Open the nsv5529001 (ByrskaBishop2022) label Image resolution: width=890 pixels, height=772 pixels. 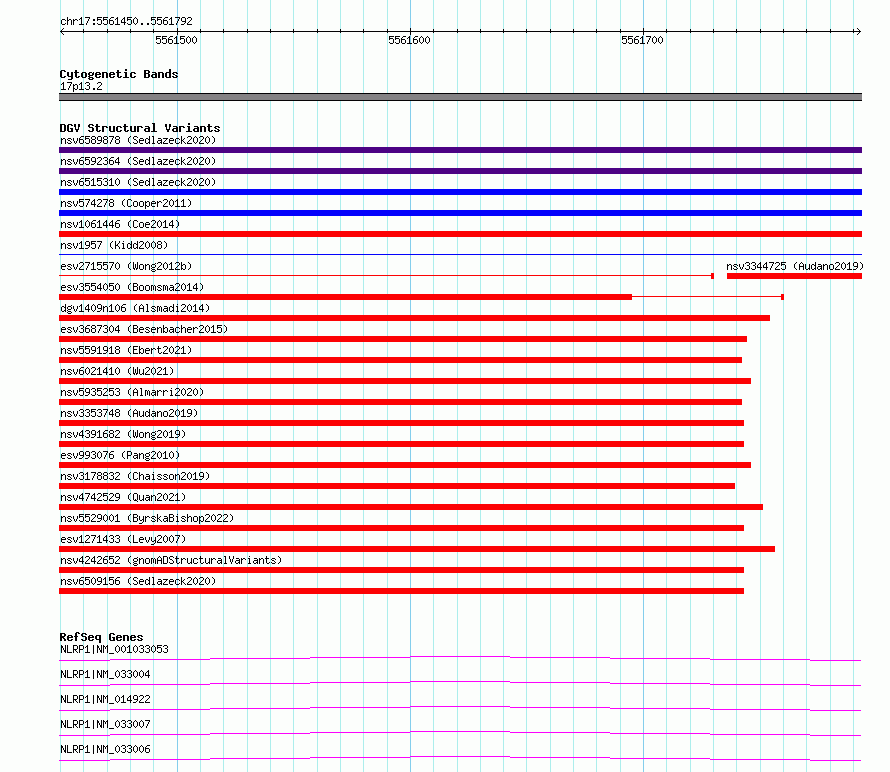tap(147, 518)
